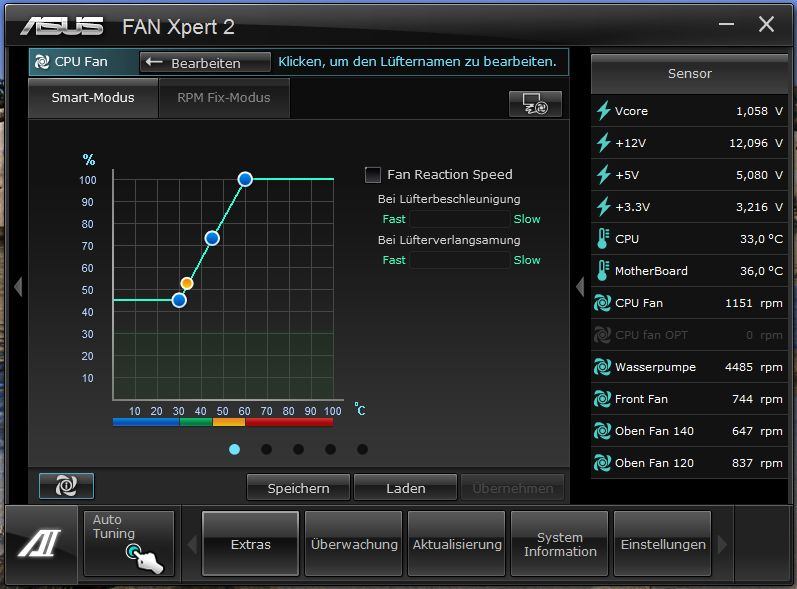This screenshot has width=797, height=589.
Task: Open the System Information menu
Action: coord(560,544)
